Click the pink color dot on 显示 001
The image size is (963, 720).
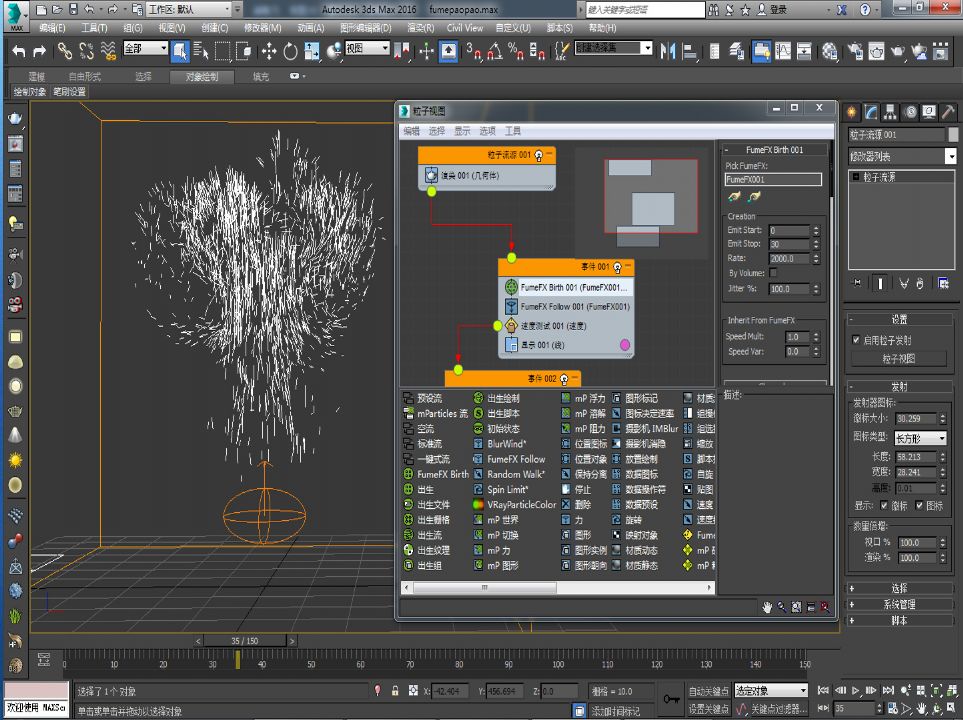pos(625,345)
